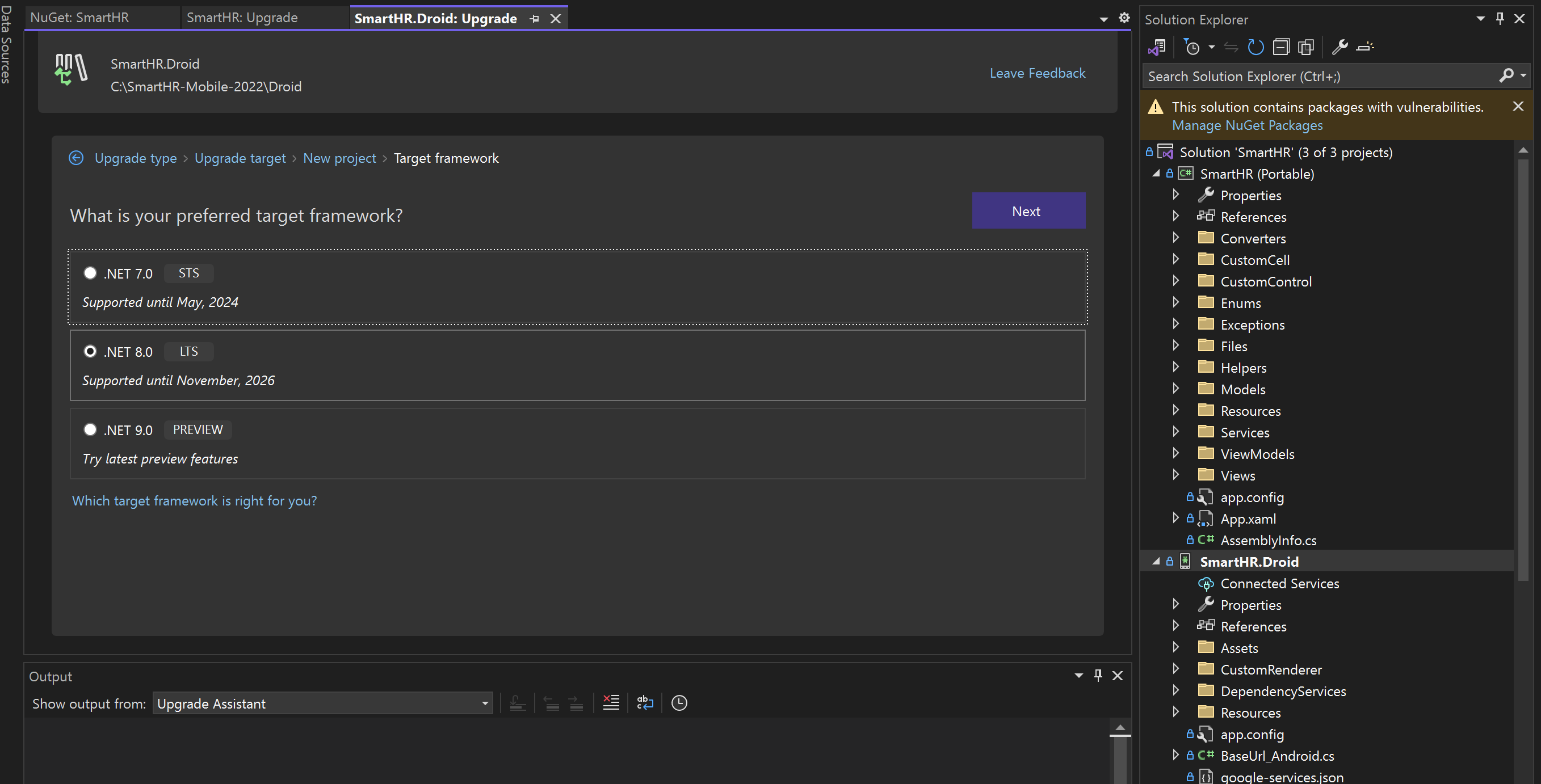1541x784 pixels.
Task: Pin the Output panel
Action: point(1098,675)
